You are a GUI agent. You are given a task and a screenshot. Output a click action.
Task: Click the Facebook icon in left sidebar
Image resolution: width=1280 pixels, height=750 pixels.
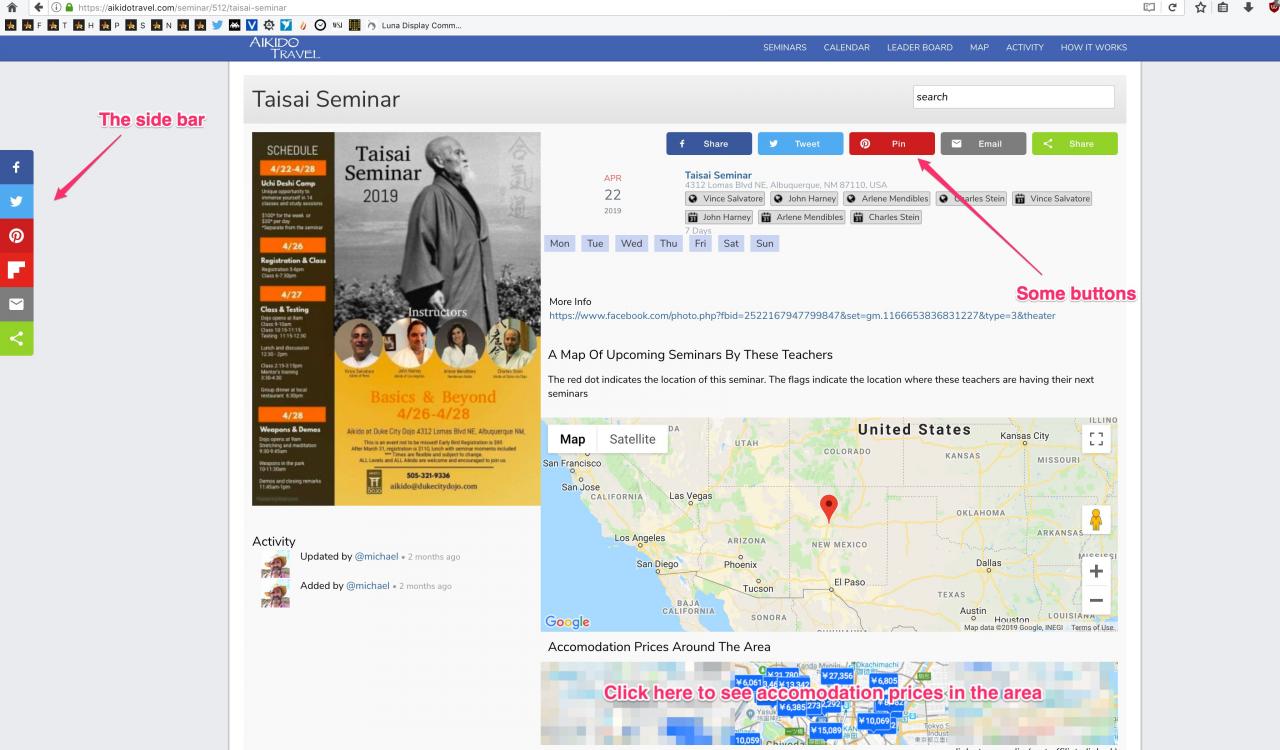[16, 168]
